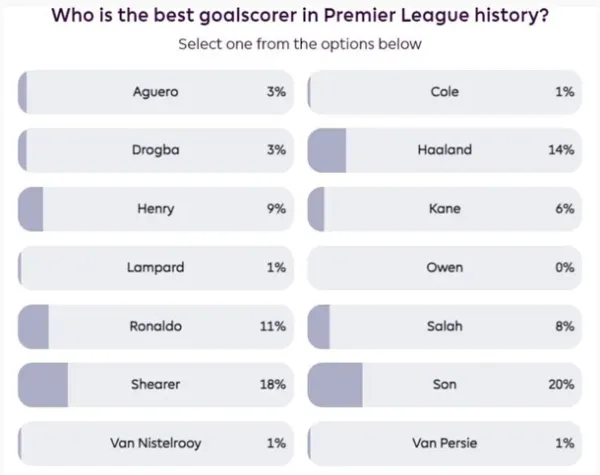This screenshot has height=475, width=600.
Task: Click the 14% figure beside Haaland
Action: 562,150
